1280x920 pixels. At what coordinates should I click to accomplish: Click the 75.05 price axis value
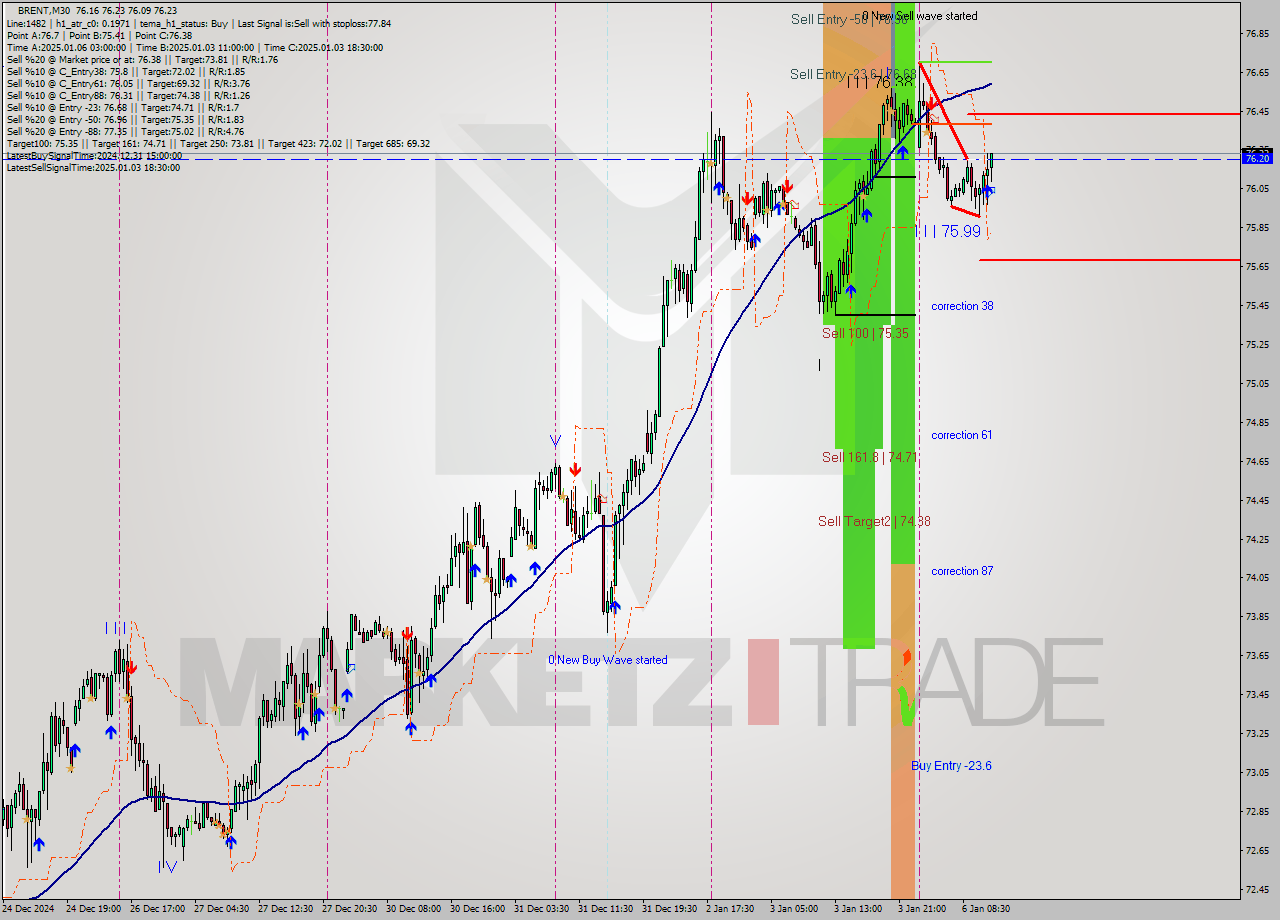coord(1257,384)
